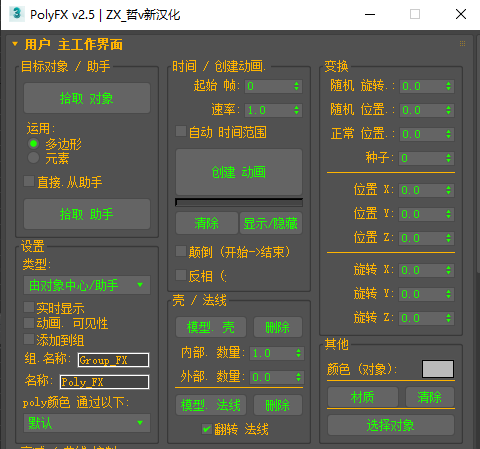Open the 默认 poly color dropdown
Image resolution: width=480 pixels, height=449 pixels.
(87, 423)
